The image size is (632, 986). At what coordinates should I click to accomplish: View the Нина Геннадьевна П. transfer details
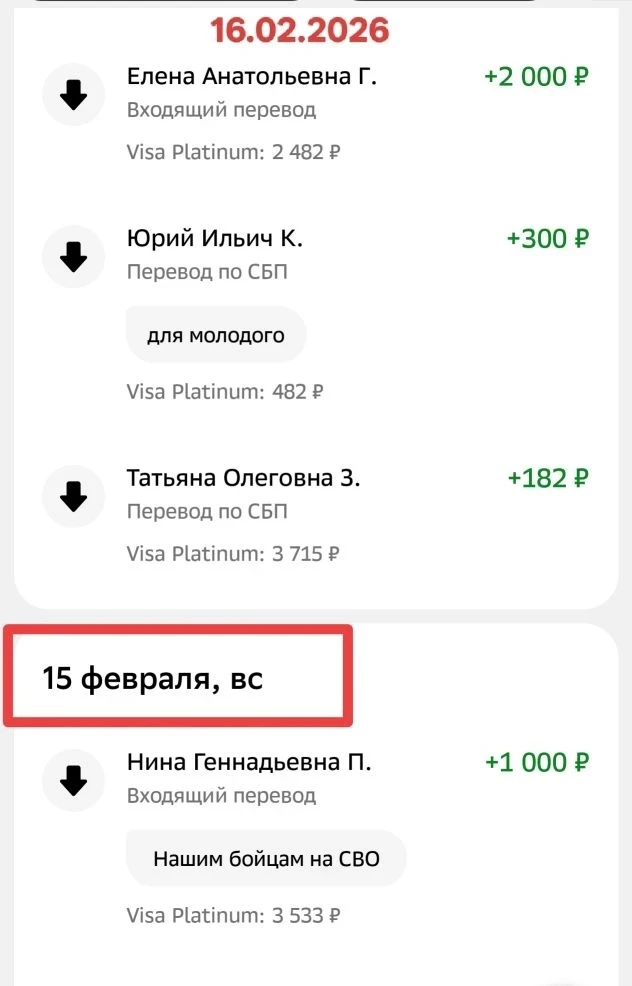(249, 762)
